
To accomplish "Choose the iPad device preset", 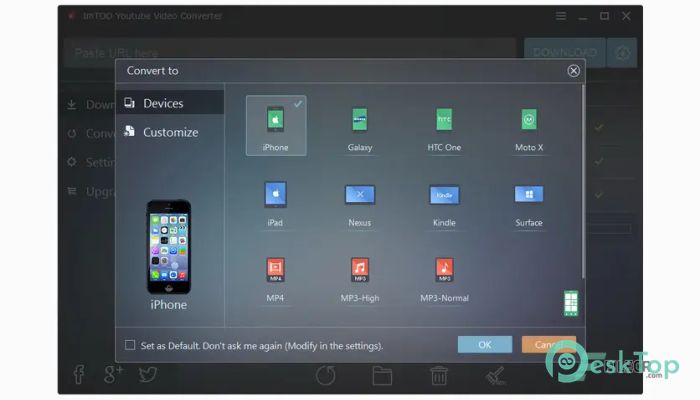I will click(x=275, y=204).
